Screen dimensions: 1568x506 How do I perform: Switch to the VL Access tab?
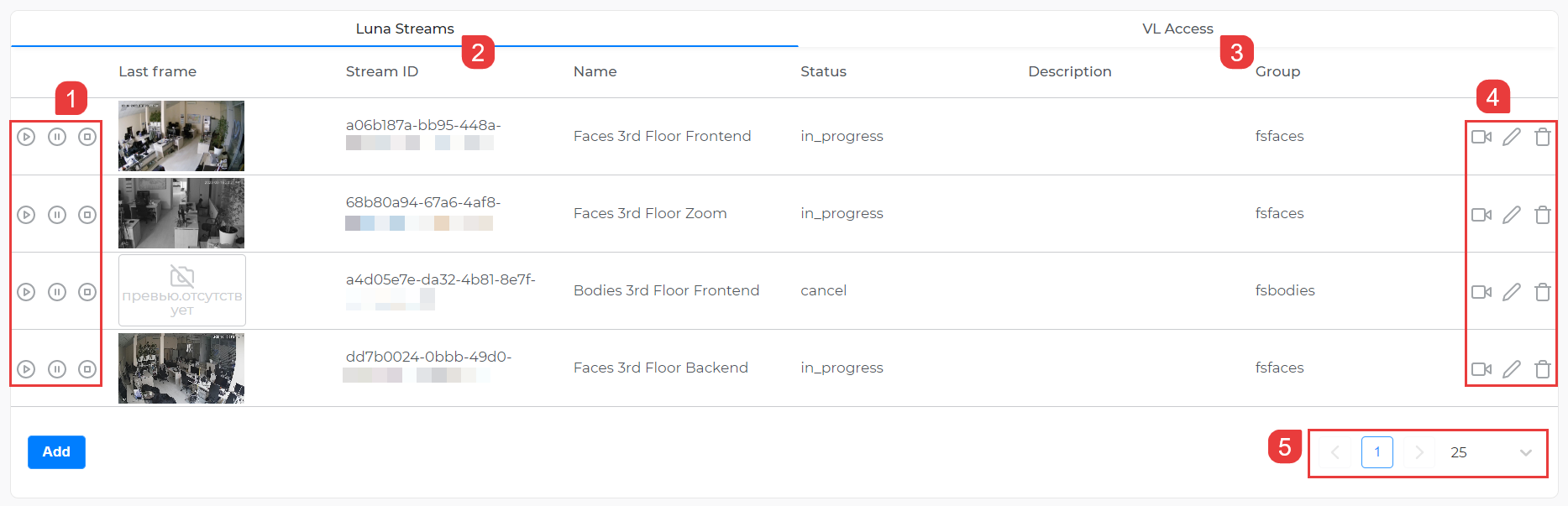pos(1177,29)
